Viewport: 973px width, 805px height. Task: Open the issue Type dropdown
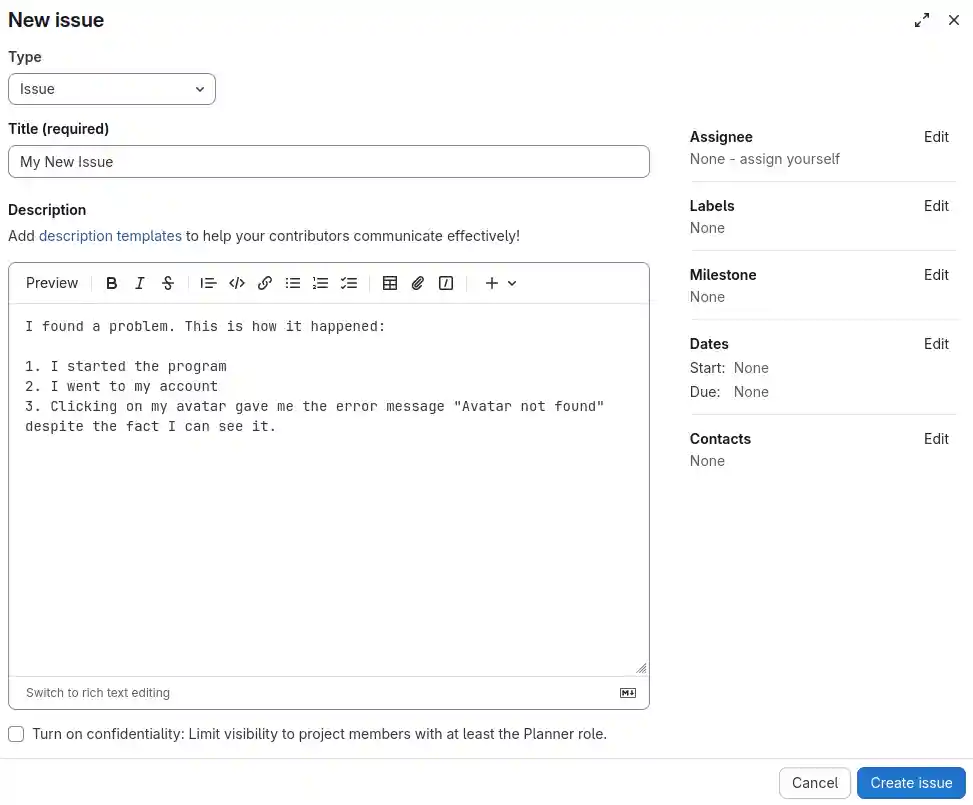click(112, 89)
